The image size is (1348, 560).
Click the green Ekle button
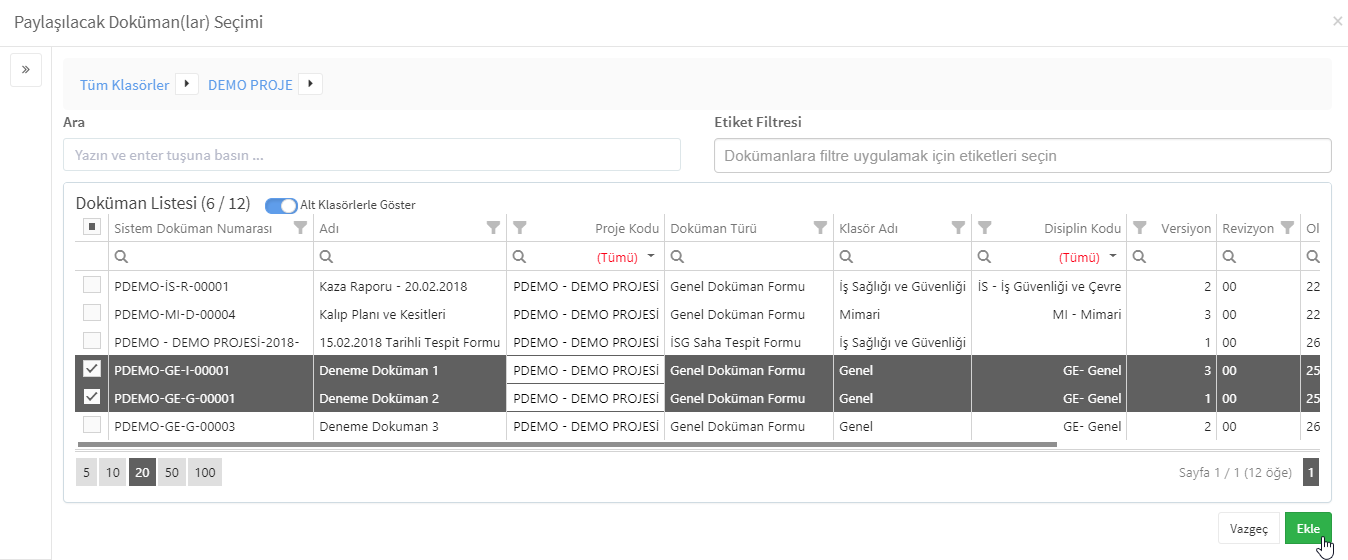tap(1308, 529)
